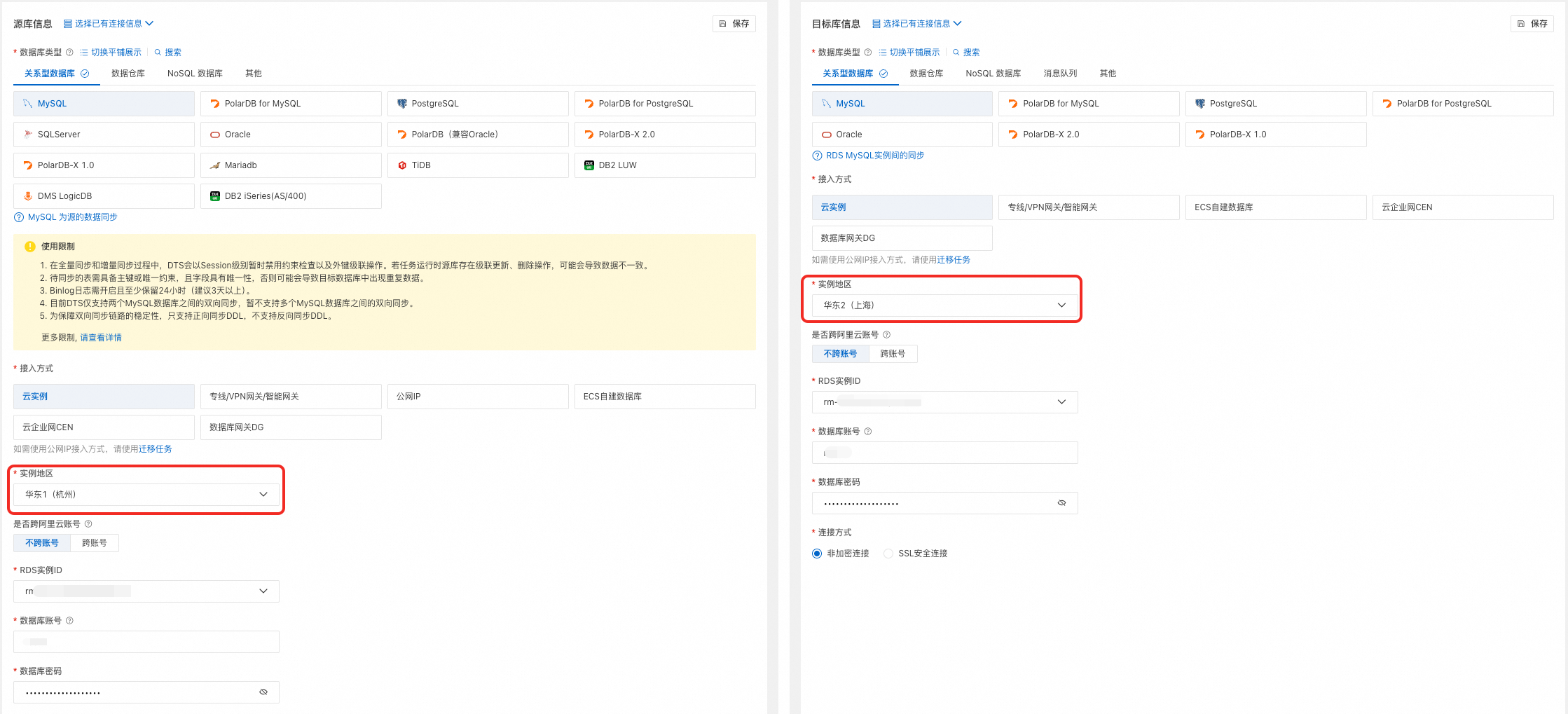Select 云企业网CEN in source access methods

[x=104, y=427]
